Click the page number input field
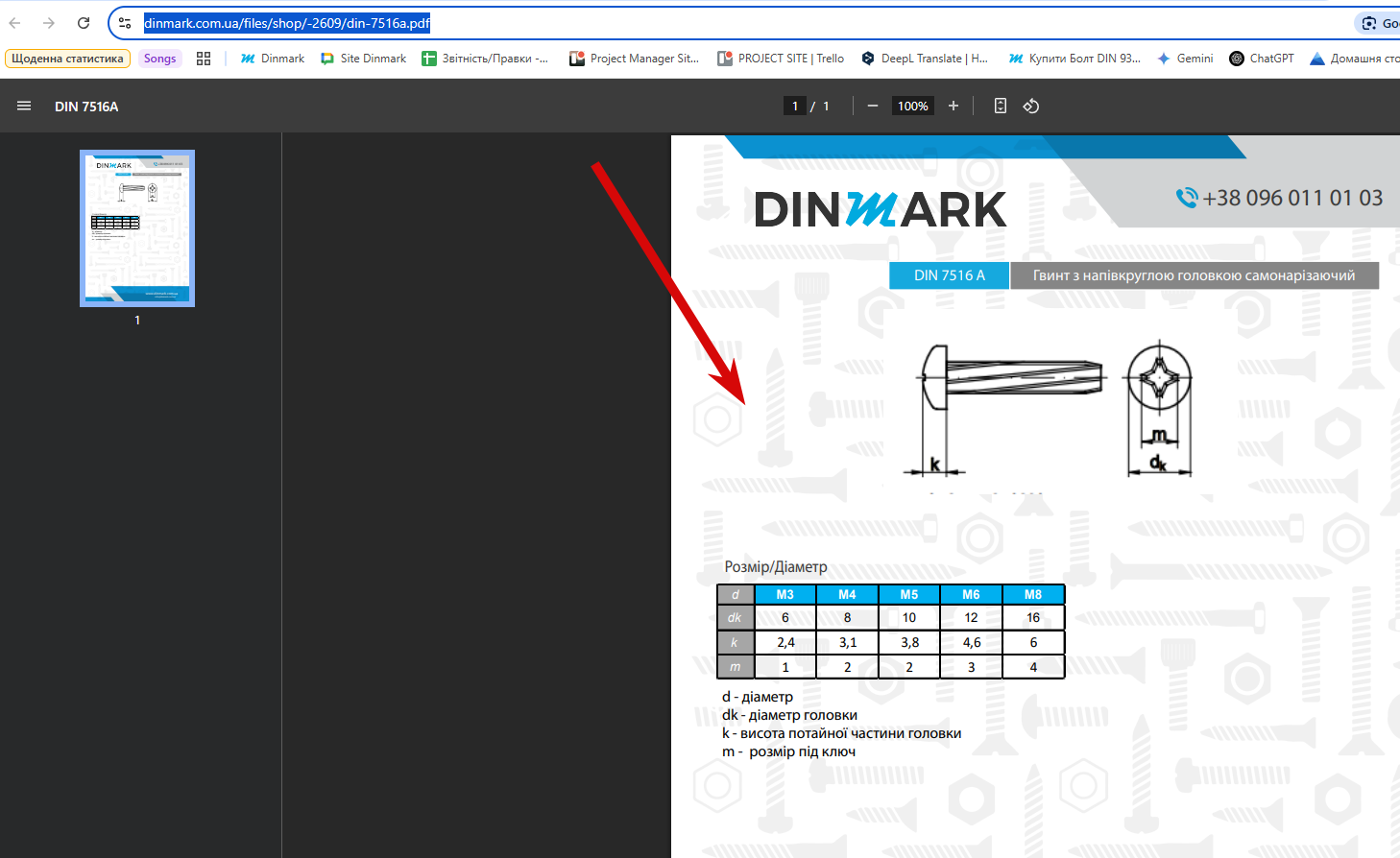 tap(795, 107)
